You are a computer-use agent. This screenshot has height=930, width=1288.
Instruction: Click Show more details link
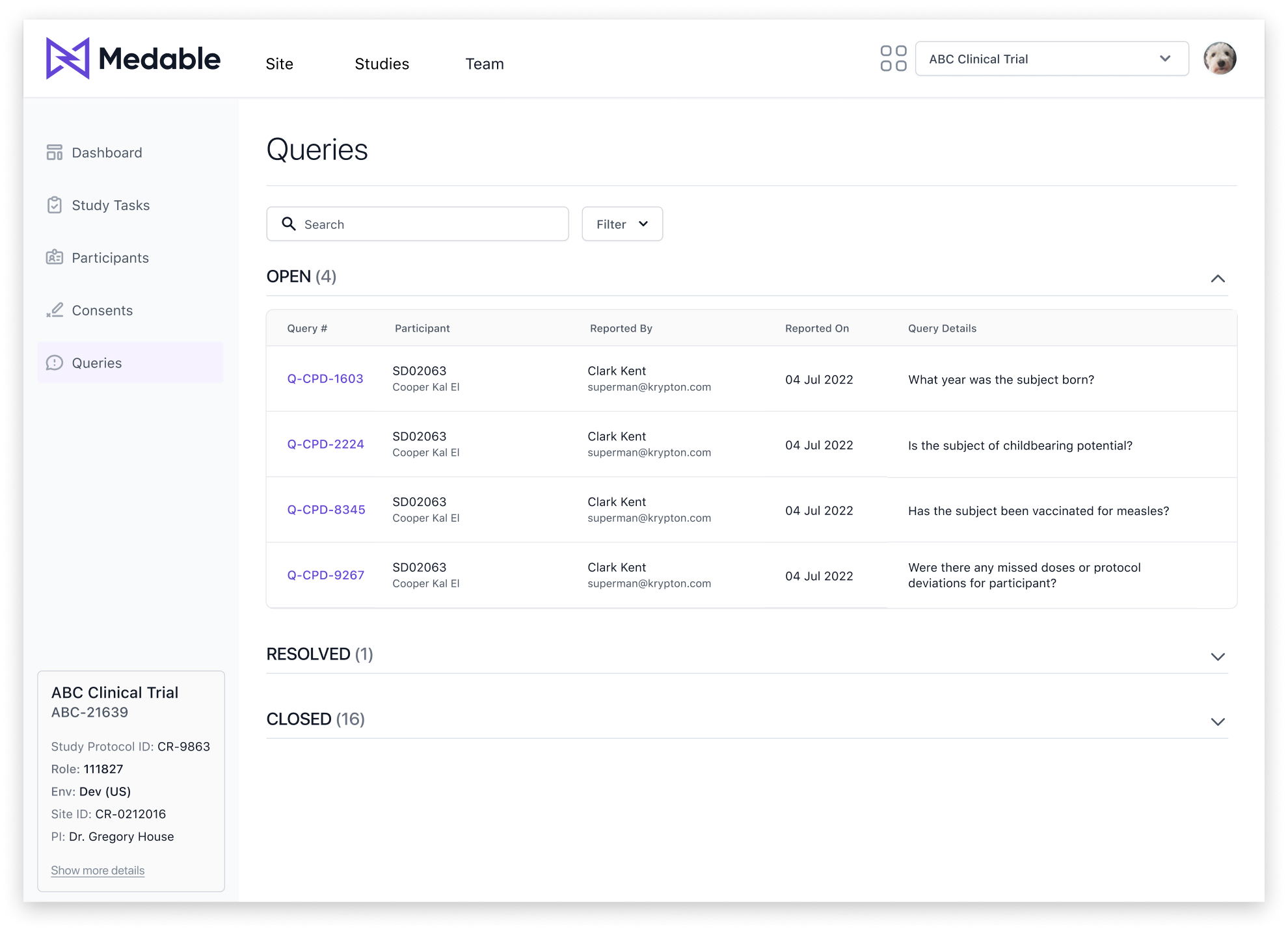click(x=98, y=870)
